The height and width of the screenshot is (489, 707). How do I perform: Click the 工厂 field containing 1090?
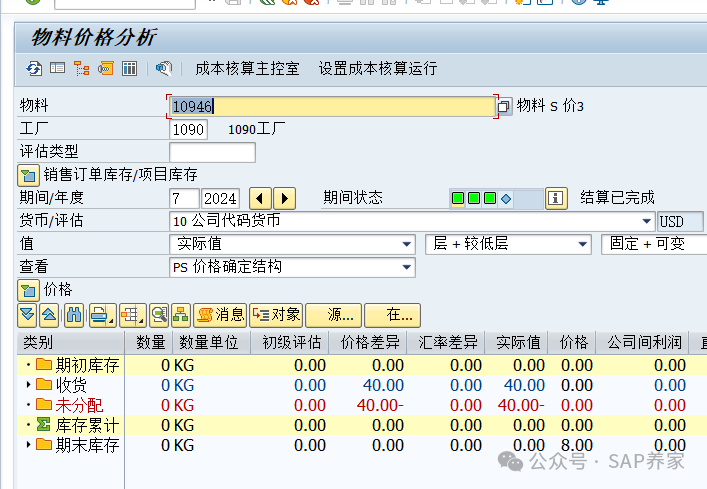188,130
